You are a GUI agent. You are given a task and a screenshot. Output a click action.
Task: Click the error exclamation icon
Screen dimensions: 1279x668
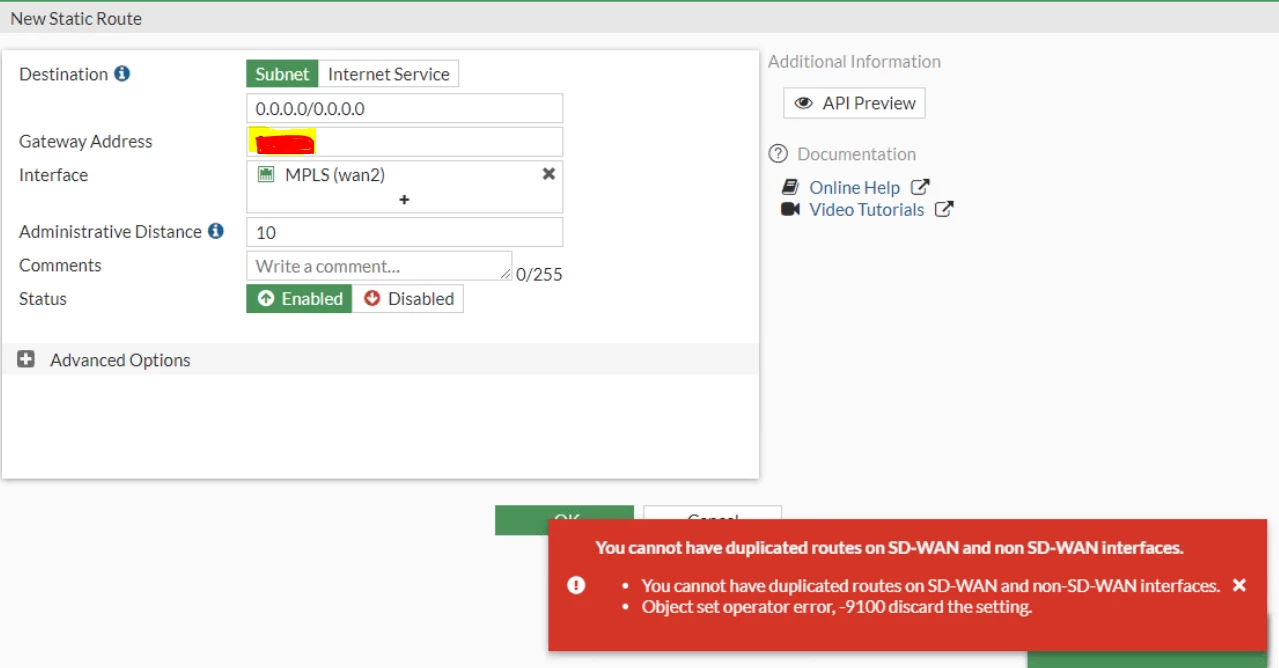pyautogui.click(x=576, y=586)
